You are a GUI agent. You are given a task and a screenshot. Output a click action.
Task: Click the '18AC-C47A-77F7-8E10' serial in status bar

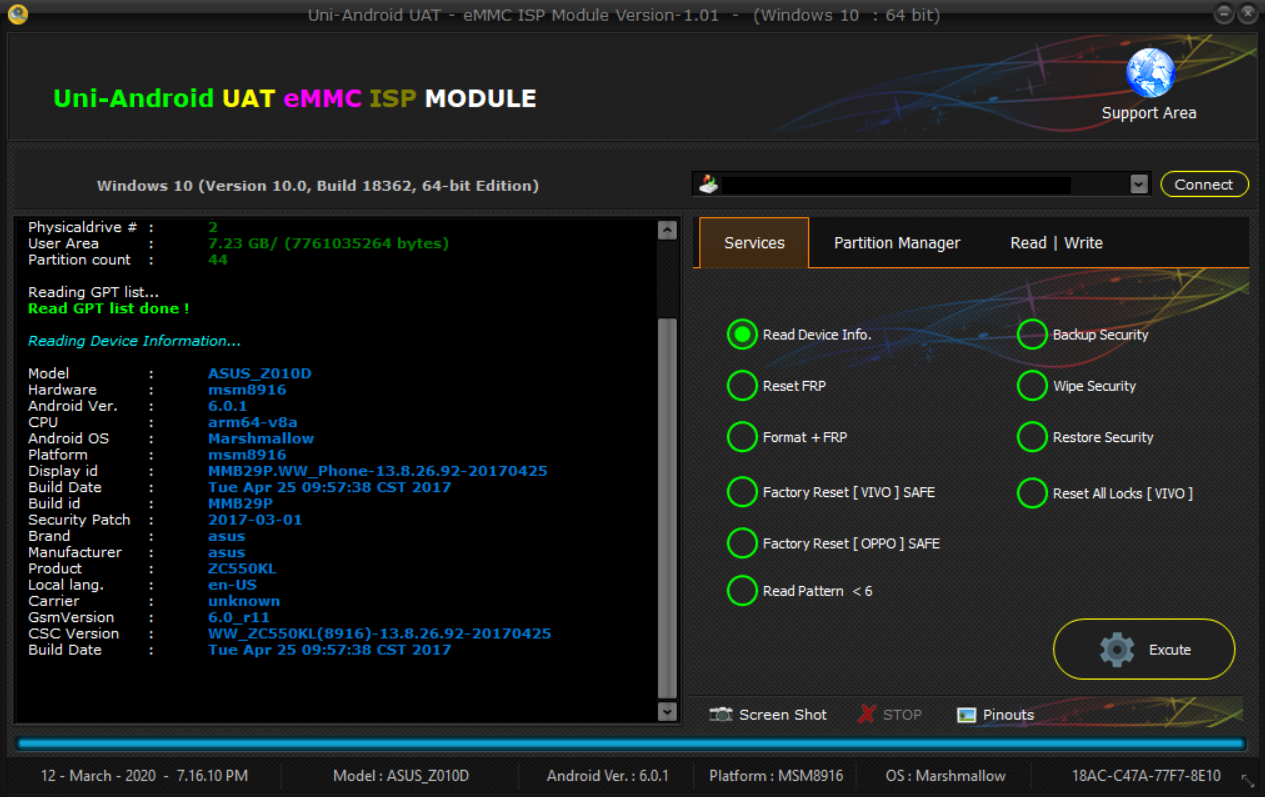pyautogui.click(x=1146, y=775)
